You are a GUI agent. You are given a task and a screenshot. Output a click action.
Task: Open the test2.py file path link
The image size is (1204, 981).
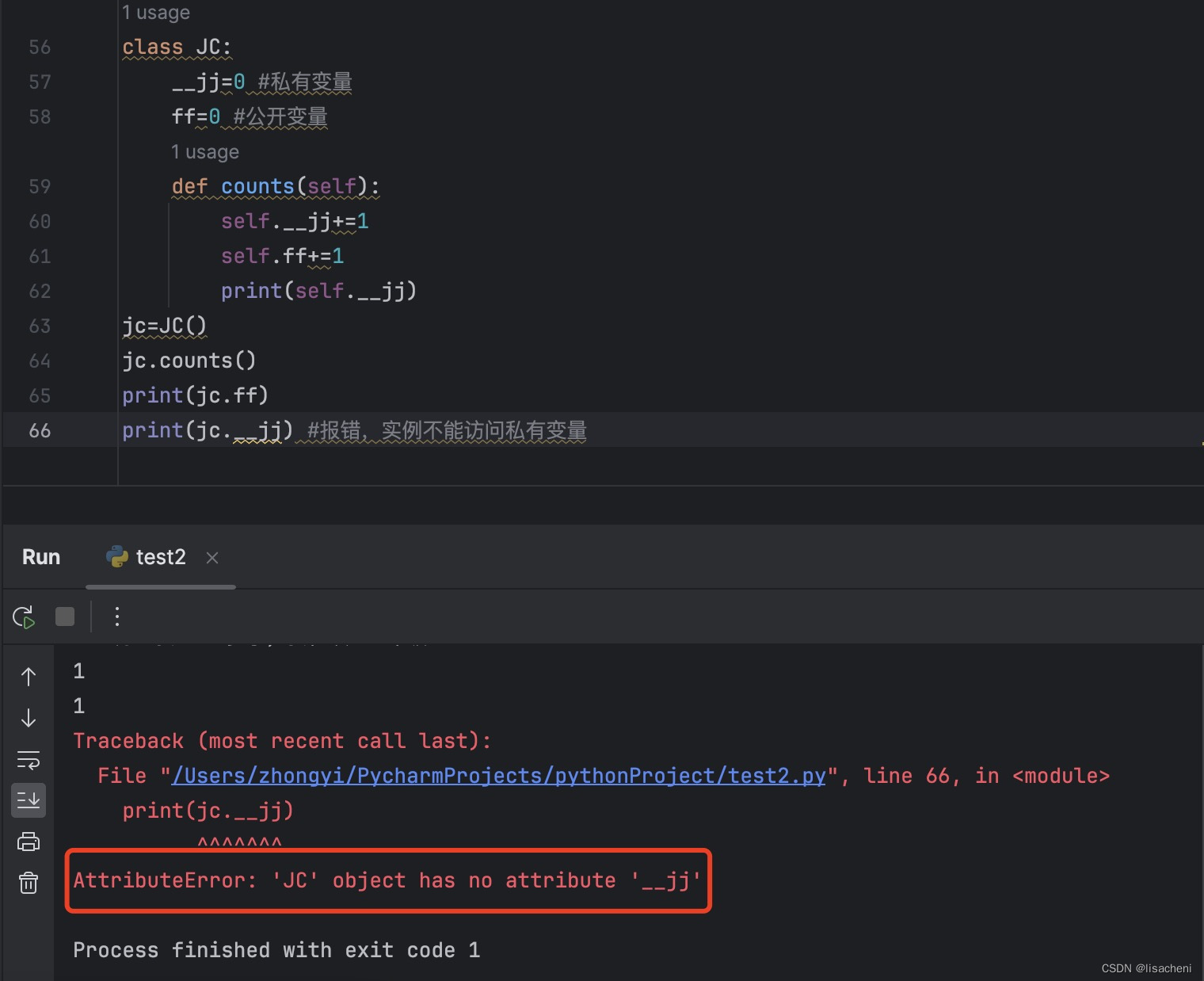(x=499, y=776)
